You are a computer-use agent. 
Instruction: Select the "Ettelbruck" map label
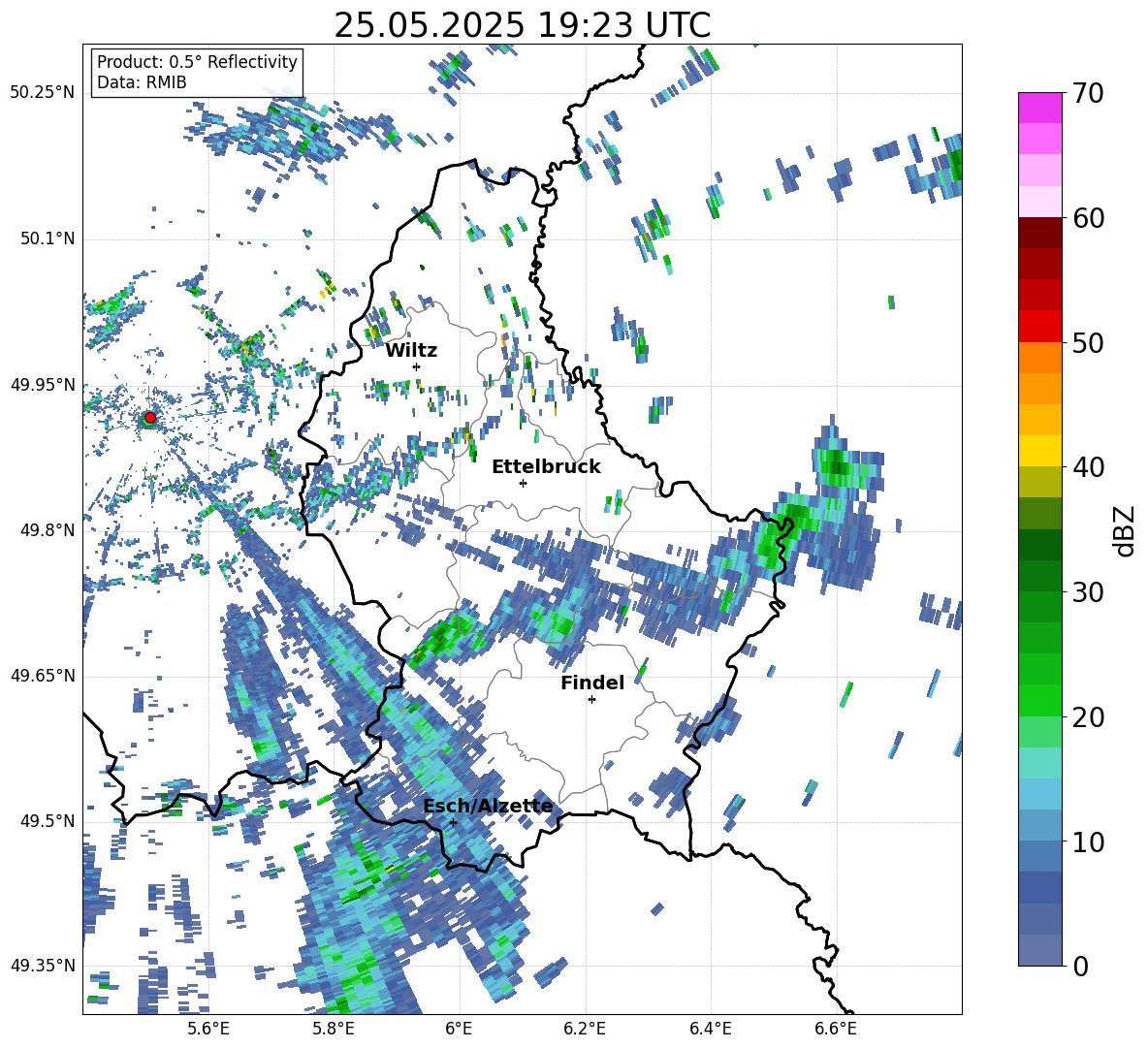coord(546,467)
